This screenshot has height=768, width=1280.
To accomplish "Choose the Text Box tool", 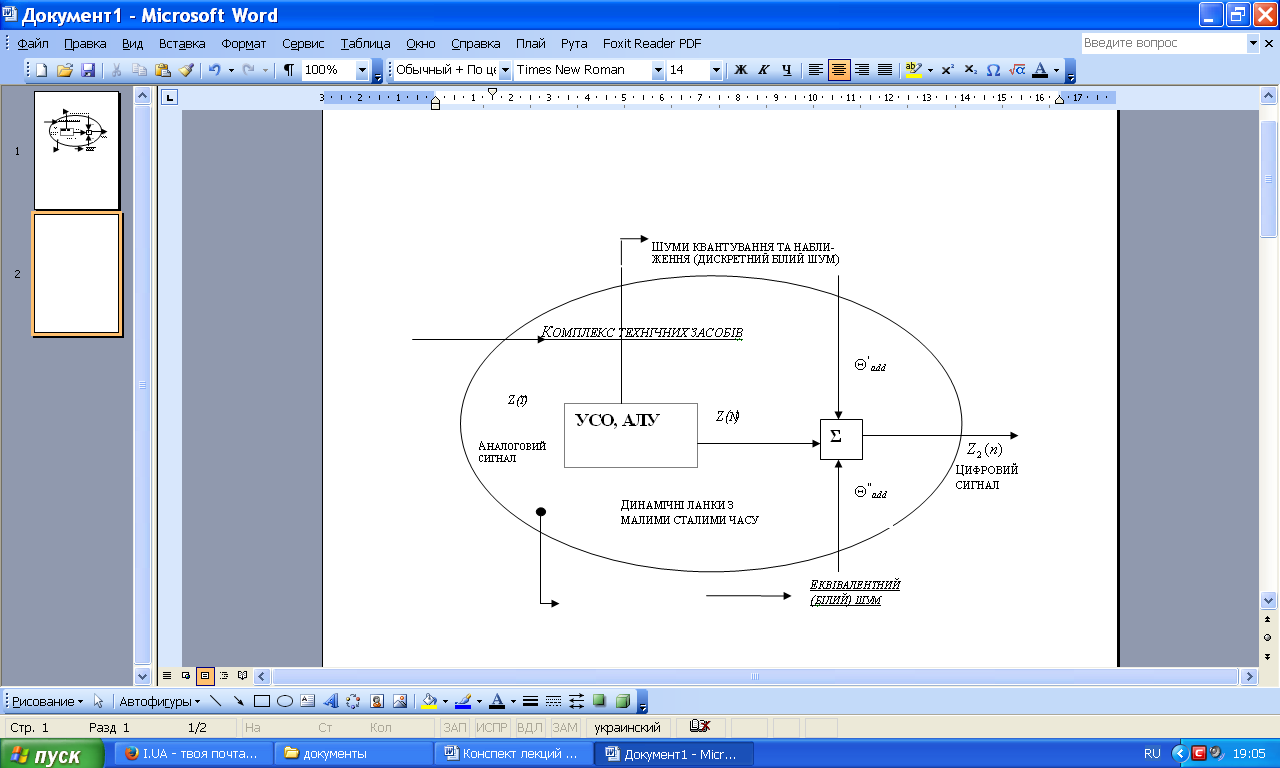I will tap(307, 701).
